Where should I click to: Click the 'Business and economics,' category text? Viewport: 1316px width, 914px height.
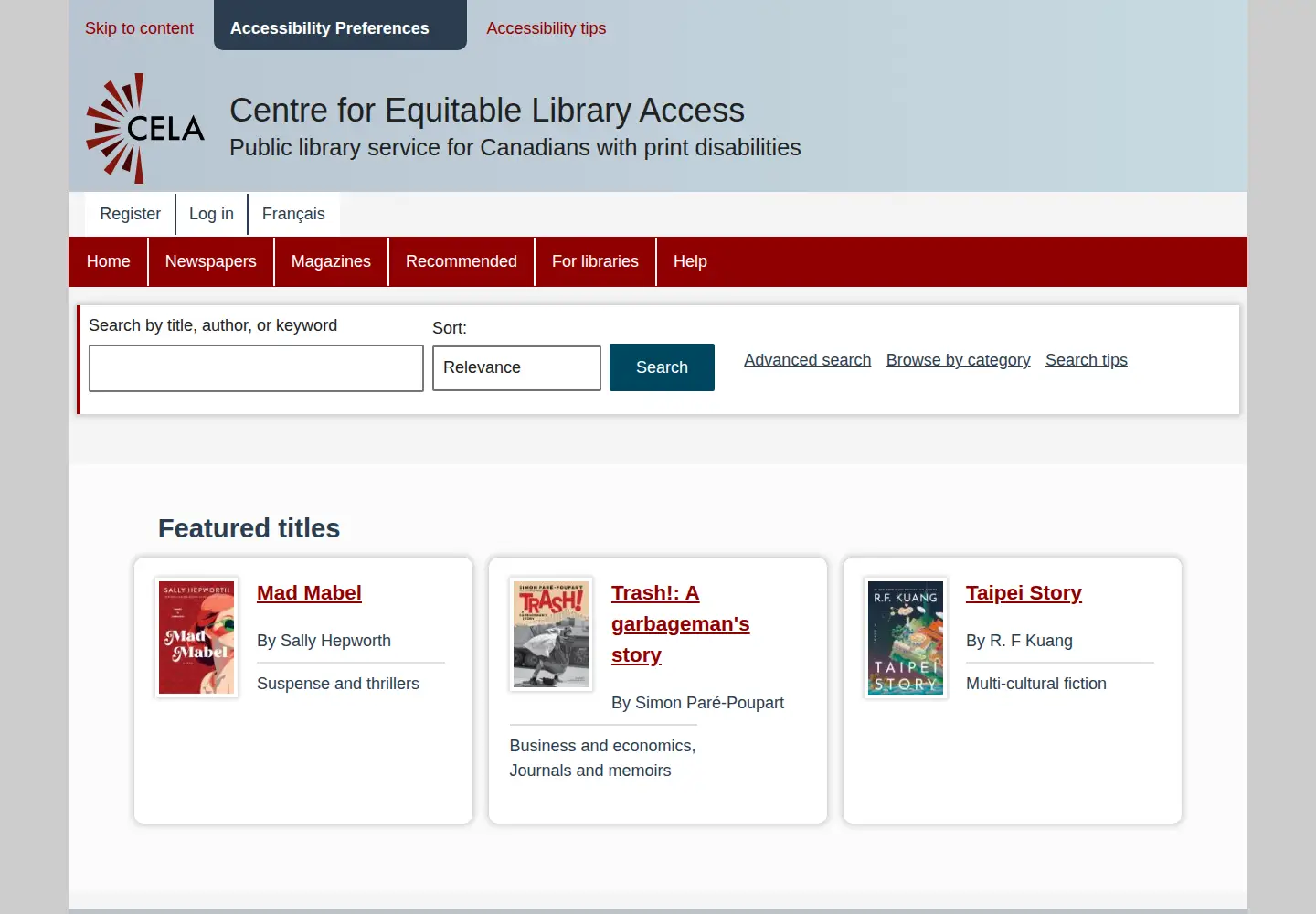pos(602,746)
